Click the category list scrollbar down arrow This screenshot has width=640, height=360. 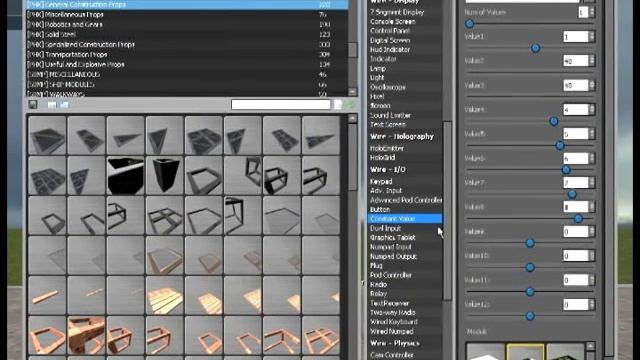click(353, 91)
